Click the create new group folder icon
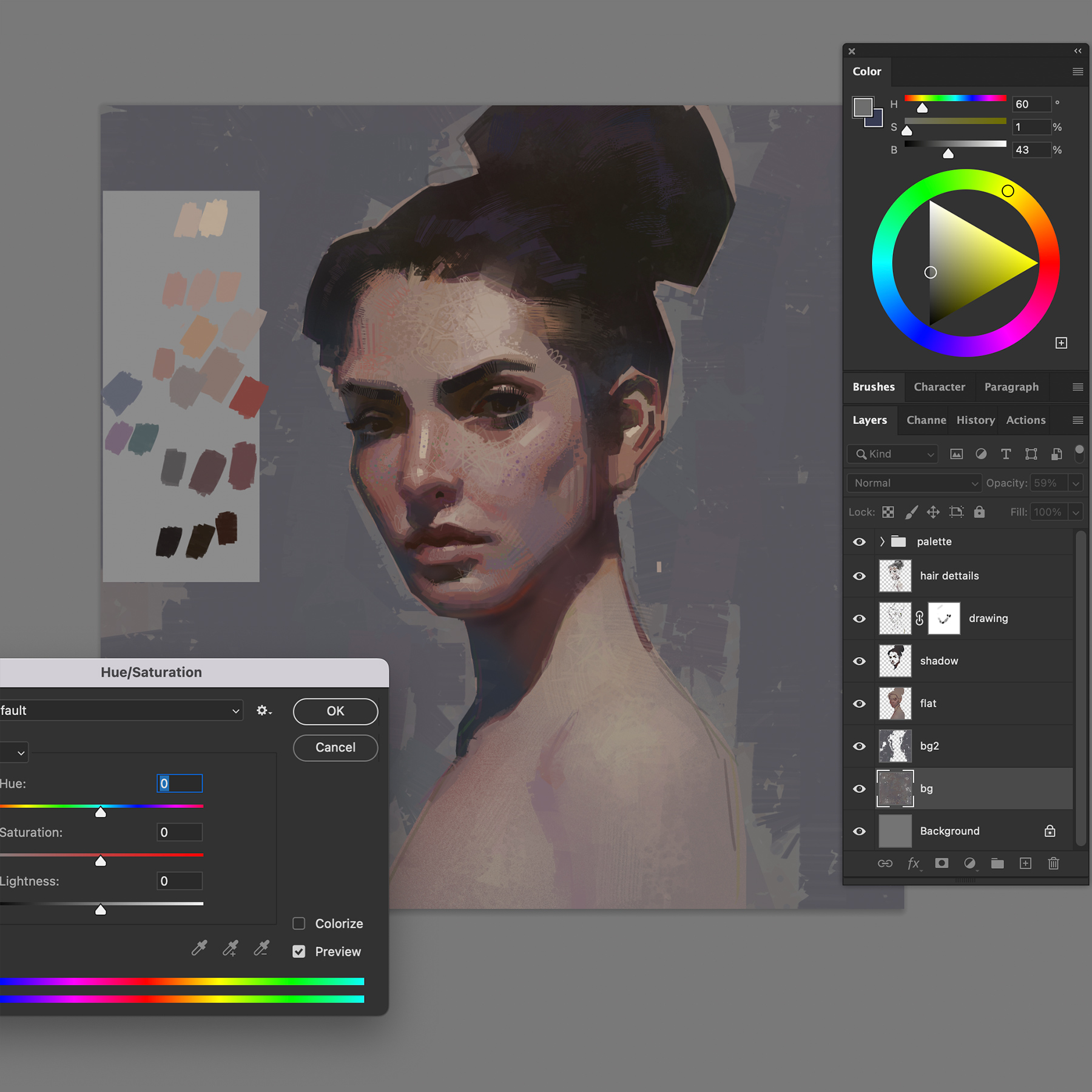This screenshot has width=1092, height=1092. point(997,863)
